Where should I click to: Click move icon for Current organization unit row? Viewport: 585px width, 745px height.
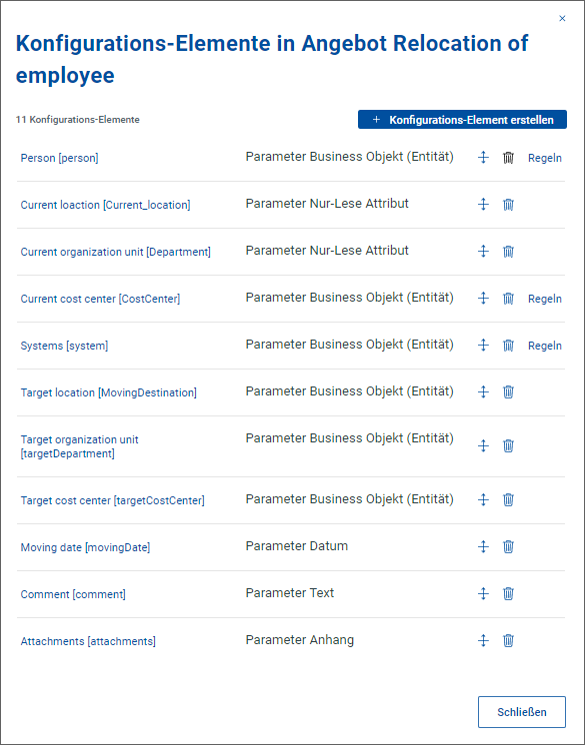click(483, 251)
